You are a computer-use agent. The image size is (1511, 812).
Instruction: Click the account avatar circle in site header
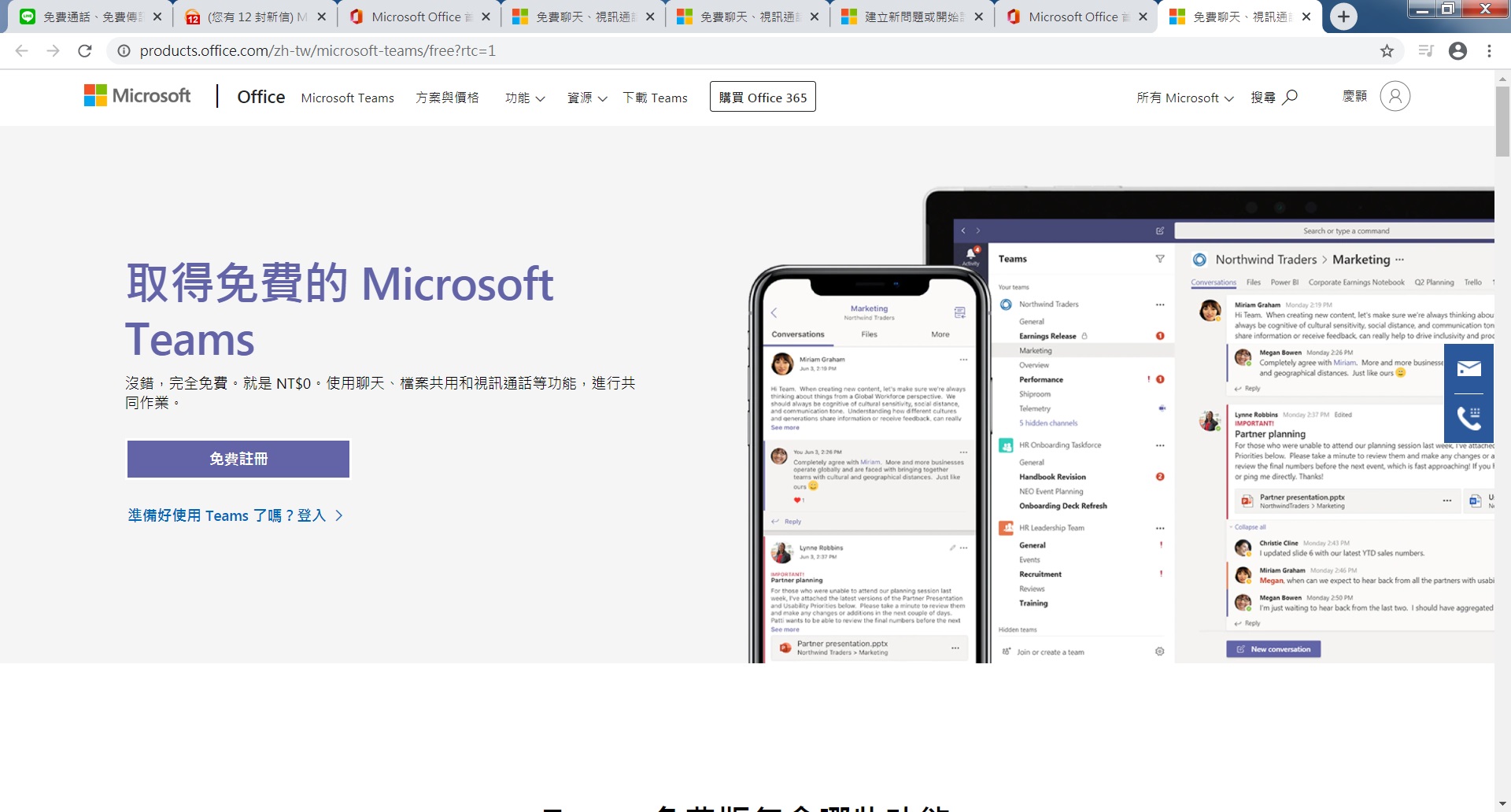(1395, 96)
